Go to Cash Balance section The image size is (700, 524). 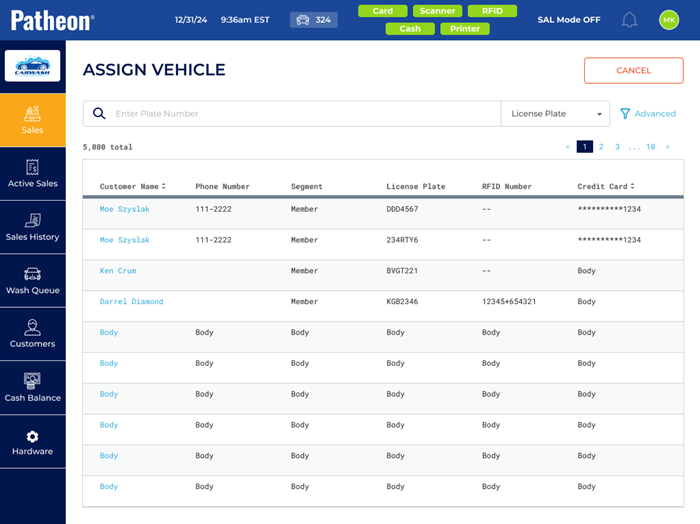(x=32, y=388)
